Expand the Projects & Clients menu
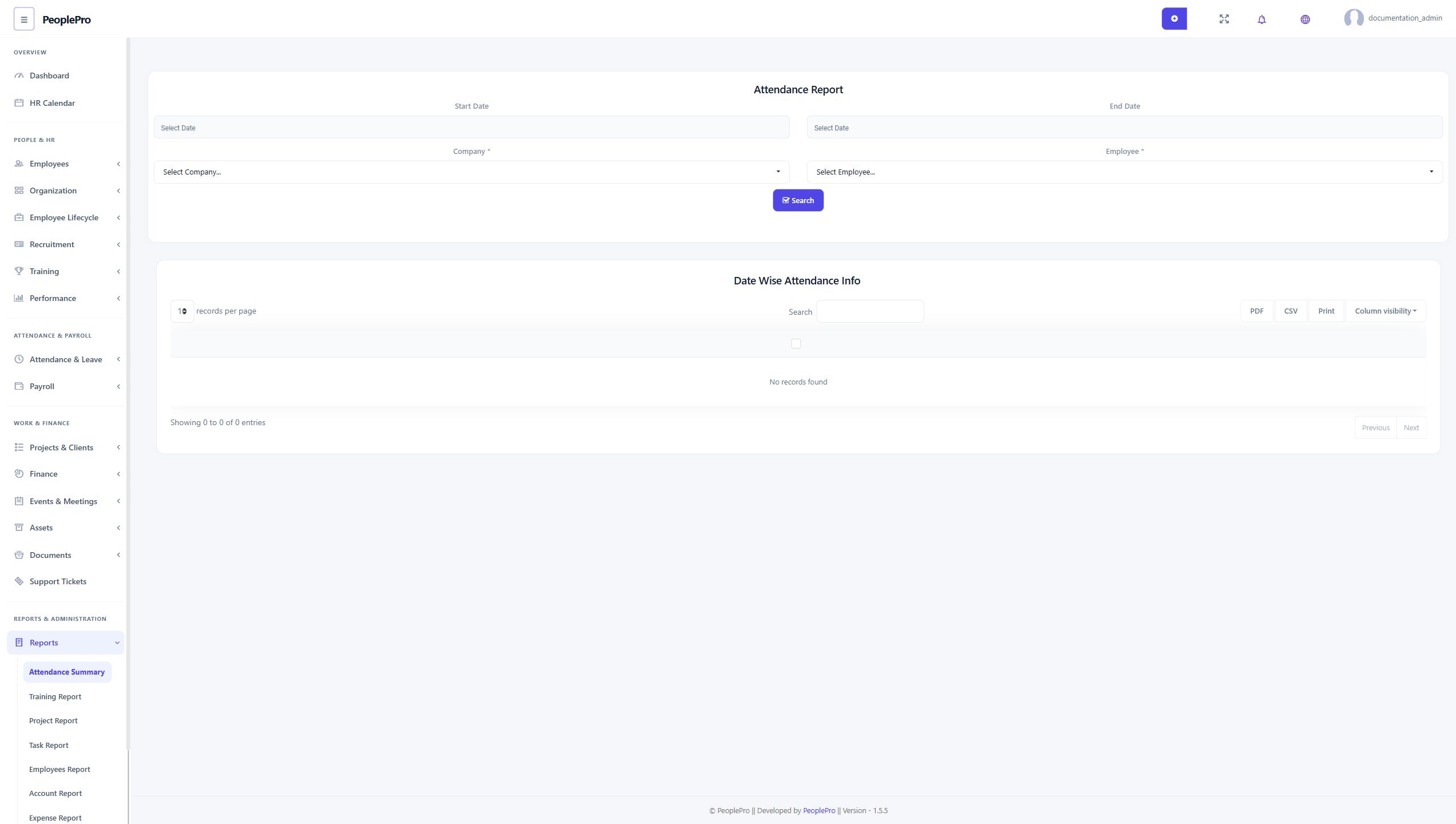 [66, 447]
